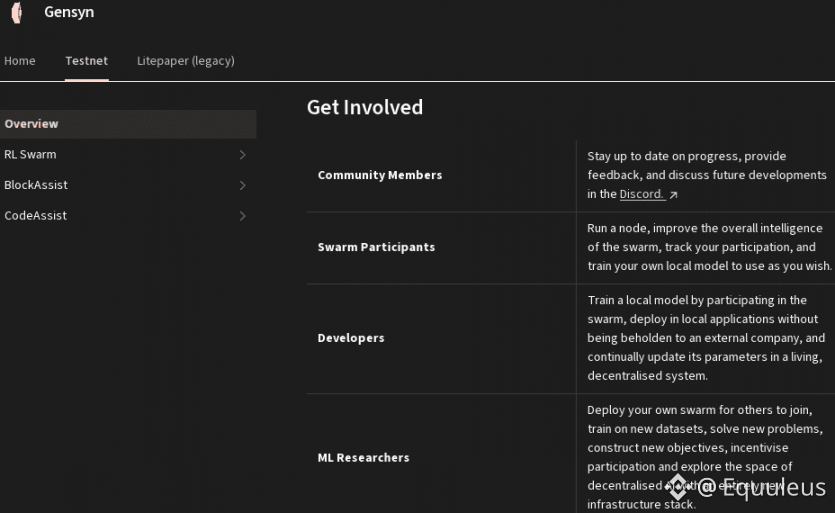Screen dimensions: 835x513
Task: Click the Gensyn site title
Action: (69, 13)
